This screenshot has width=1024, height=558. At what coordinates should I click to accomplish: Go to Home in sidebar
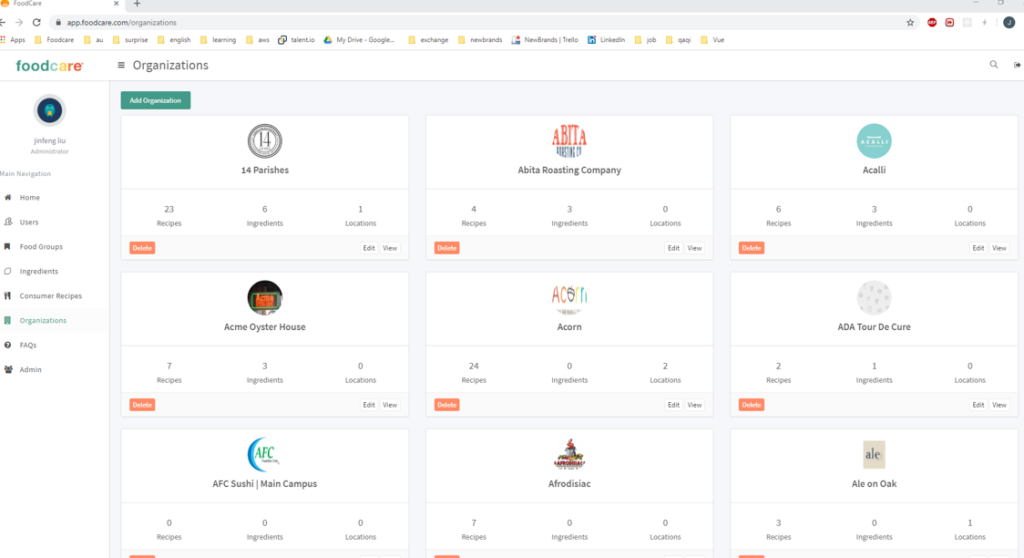(x=29, y=197)
